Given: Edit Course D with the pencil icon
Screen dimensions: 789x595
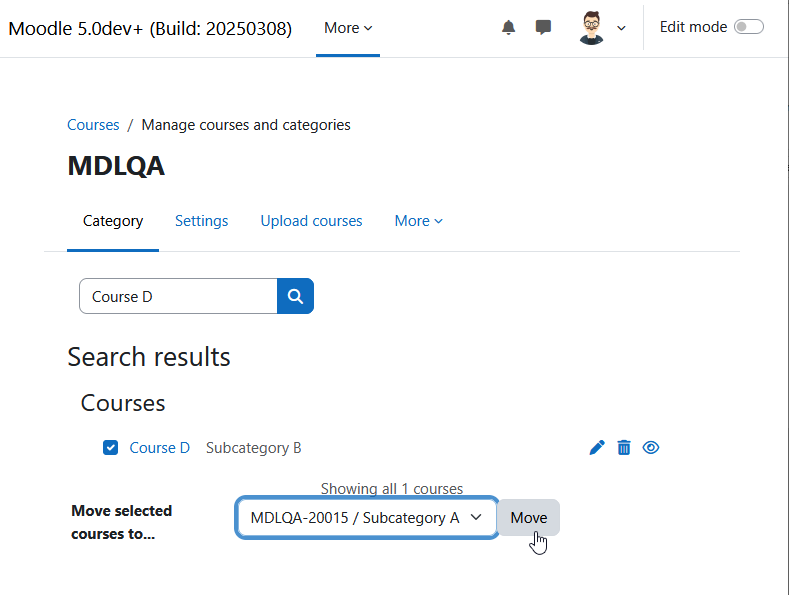Looking at the screenshot, I should 597,448.
